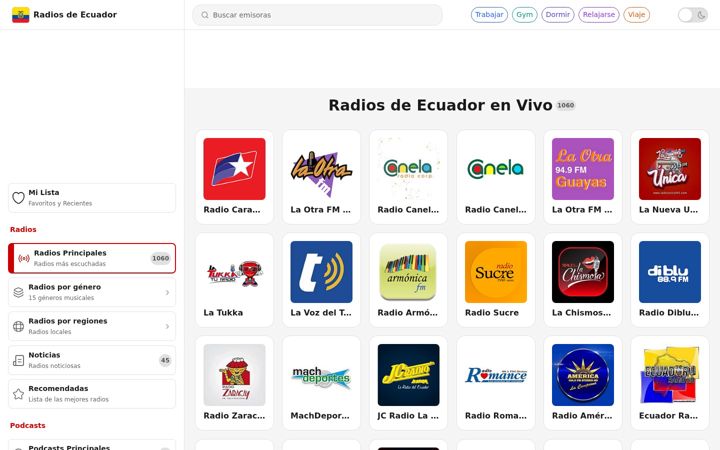
Task: Open La Voz del Tomebamba logo
Action: (321, 272)
